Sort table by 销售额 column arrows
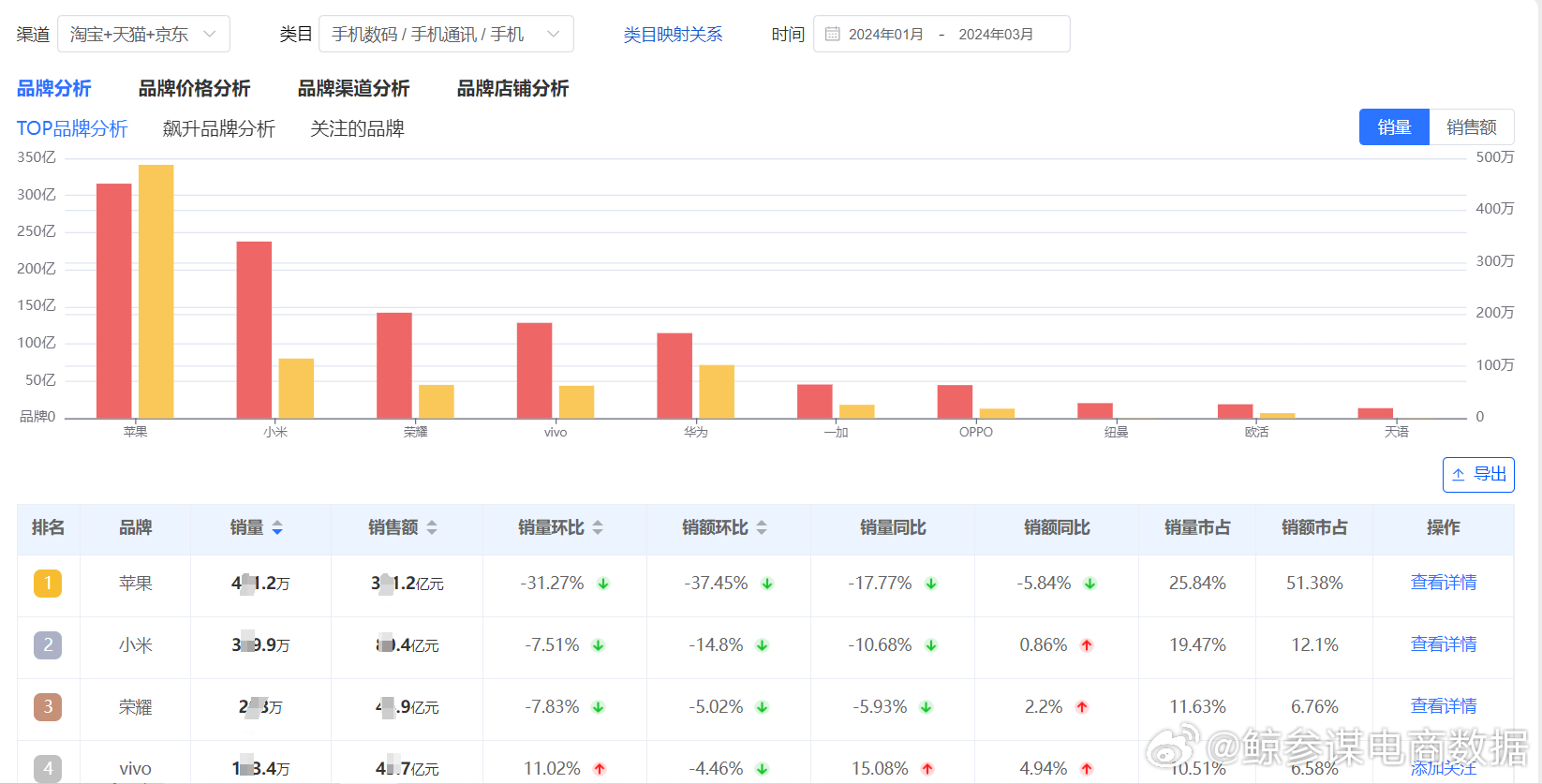The image size is (1542, 784). click(x=432, y=528)
